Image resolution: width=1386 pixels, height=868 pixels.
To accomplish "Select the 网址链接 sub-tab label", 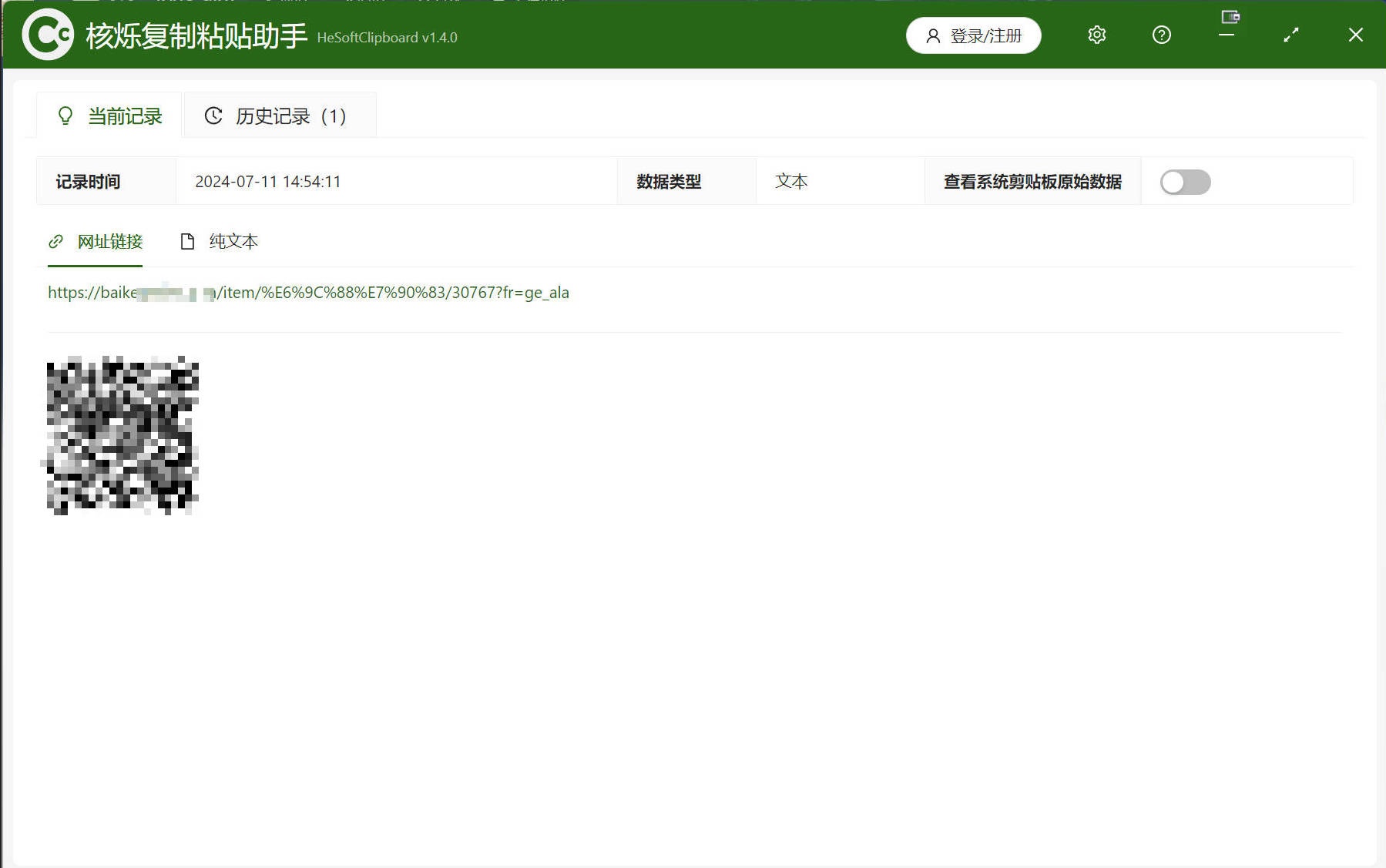I will [x=110, y=242].
